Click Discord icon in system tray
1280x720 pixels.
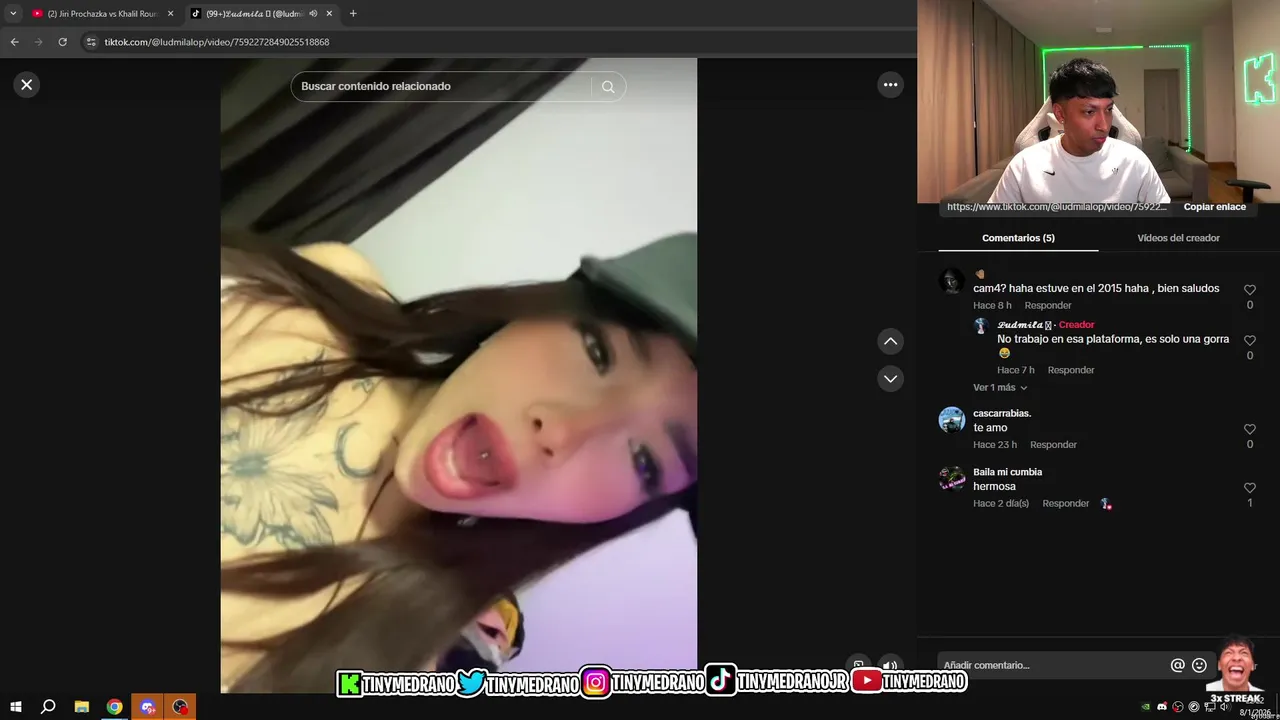click(x=1162, y=707)
